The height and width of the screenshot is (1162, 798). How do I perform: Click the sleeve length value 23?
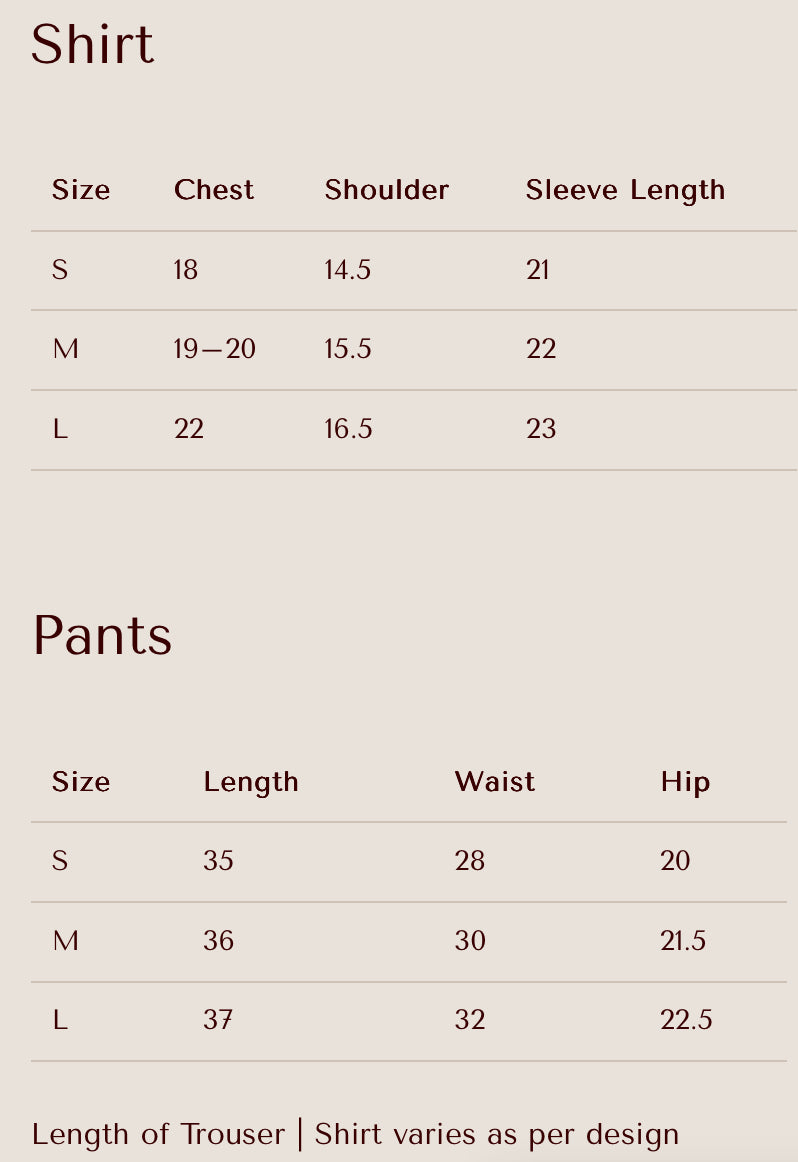tap(541, 428)
